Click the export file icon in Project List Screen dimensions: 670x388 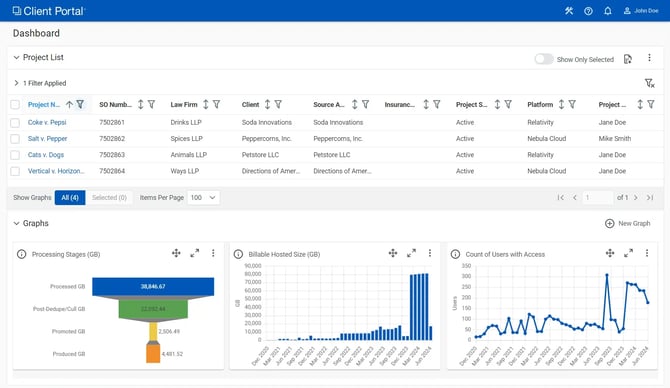[628, 59]
